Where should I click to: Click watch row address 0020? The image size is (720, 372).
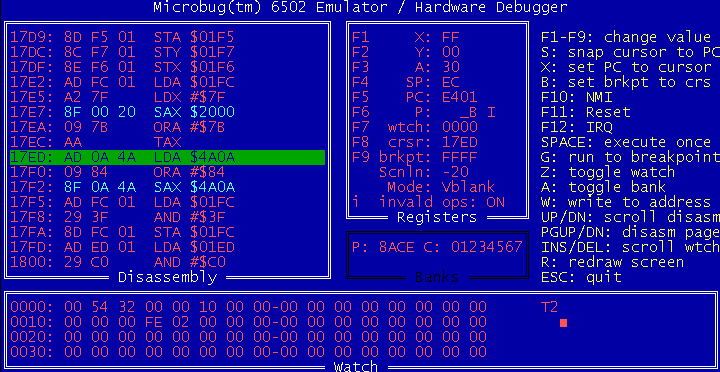[32, 337]
